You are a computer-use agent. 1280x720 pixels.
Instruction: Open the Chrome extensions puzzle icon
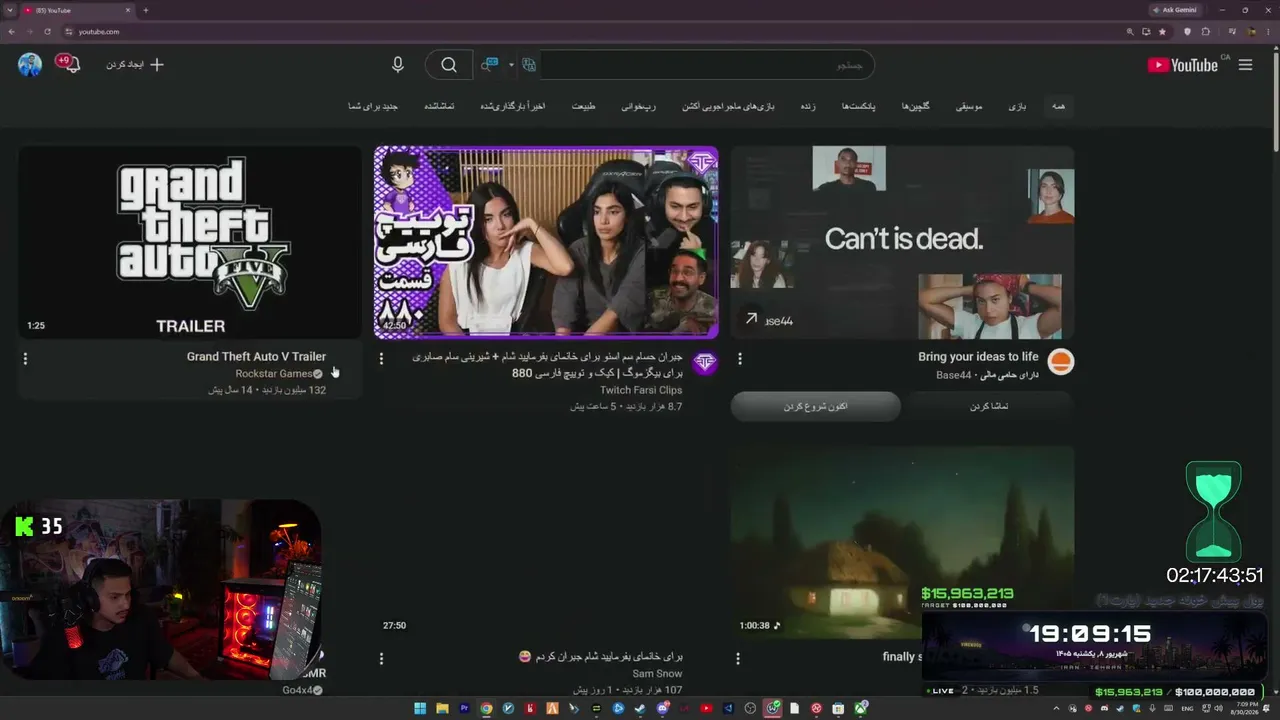[1206, 31]
